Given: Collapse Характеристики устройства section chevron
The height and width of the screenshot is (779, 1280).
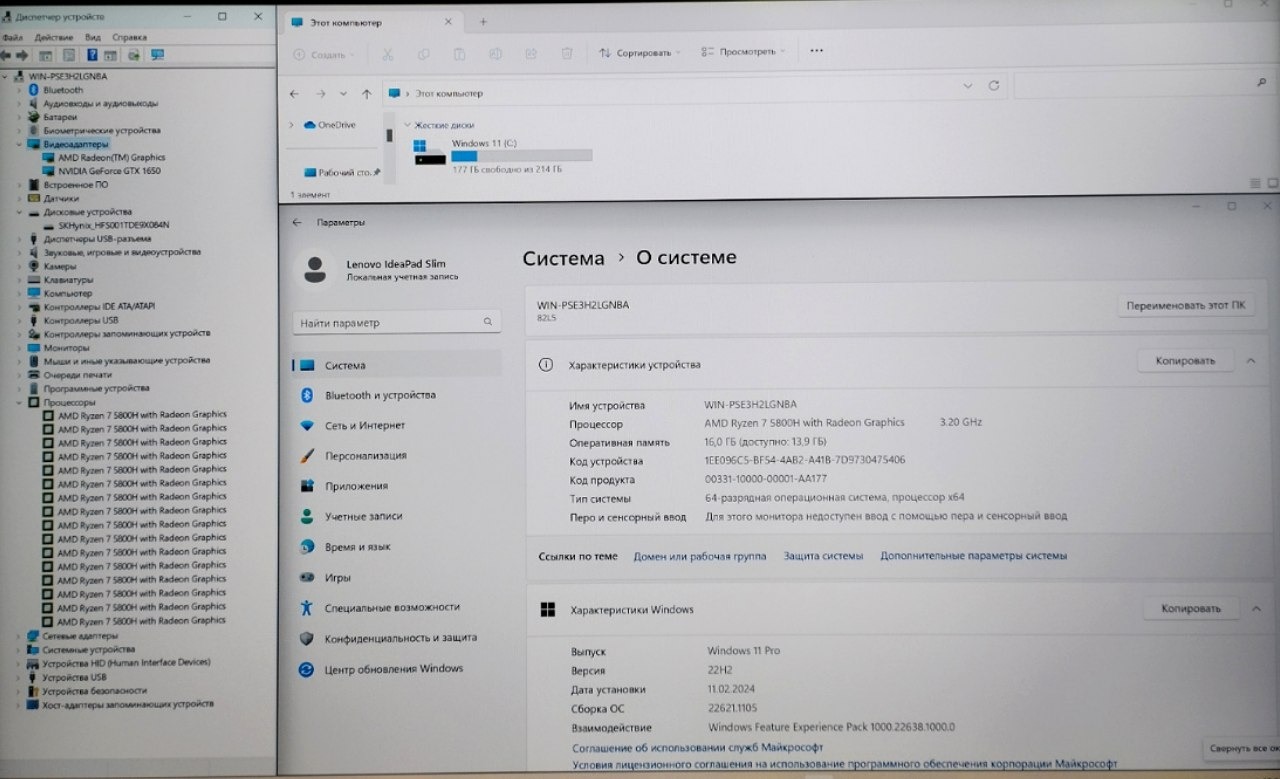Looking at the screenshot, I should (1251, 361).
